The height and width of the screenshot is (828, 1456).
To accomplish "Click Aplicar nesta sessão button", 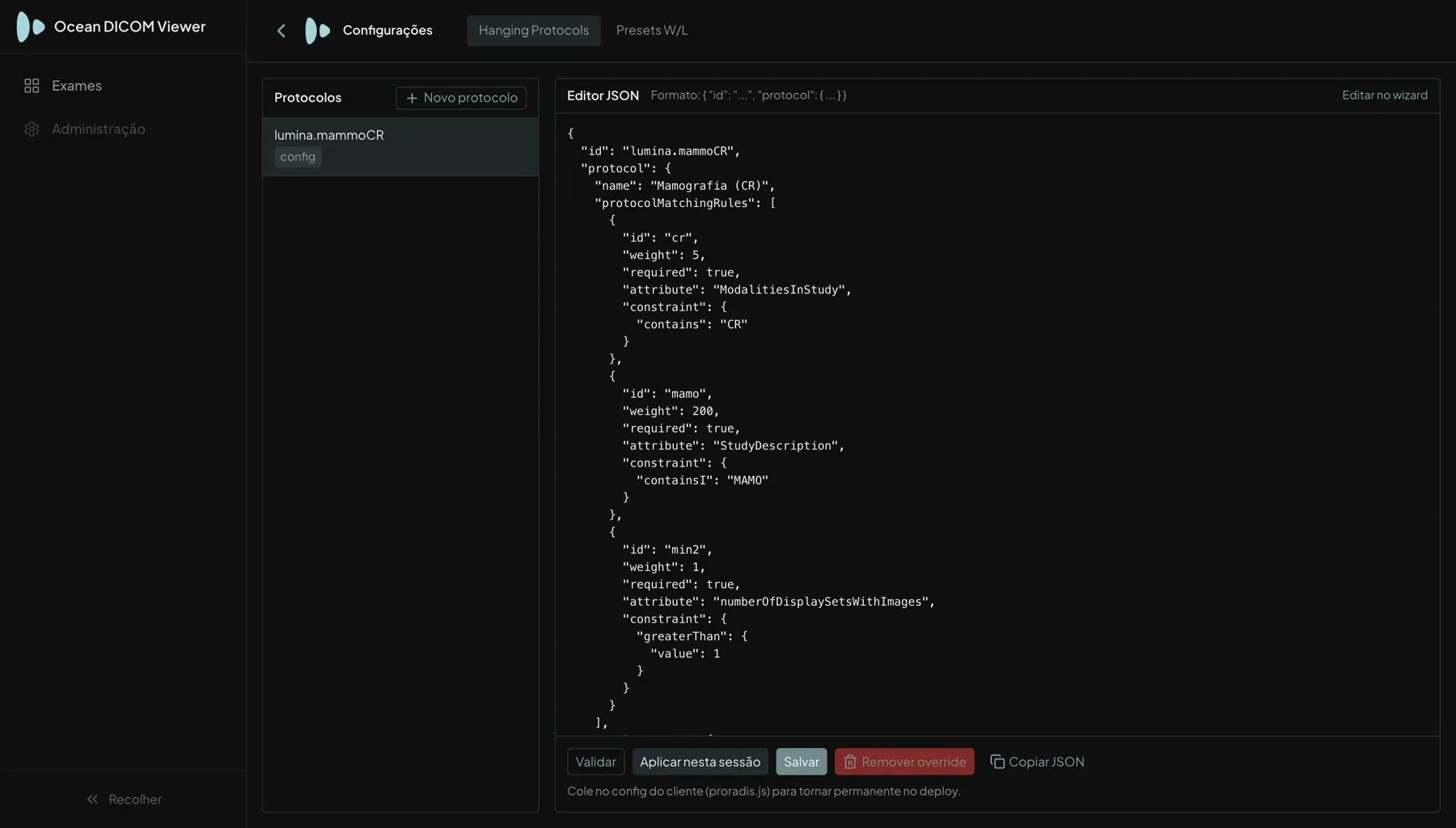I will click(x=700, y=762).
